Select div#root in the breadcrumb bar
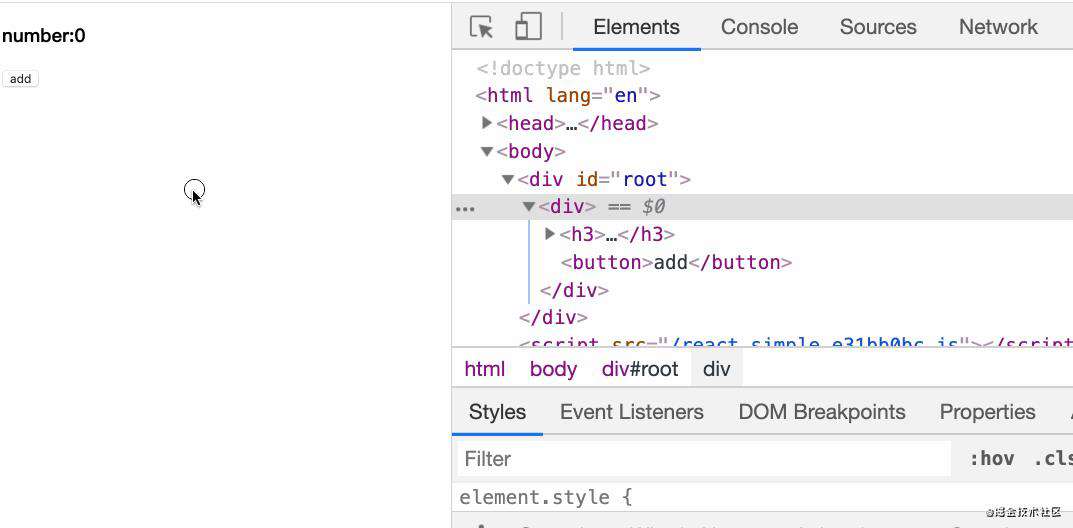The width and height of the screenshot is (1073, 528). click(640, 369)
